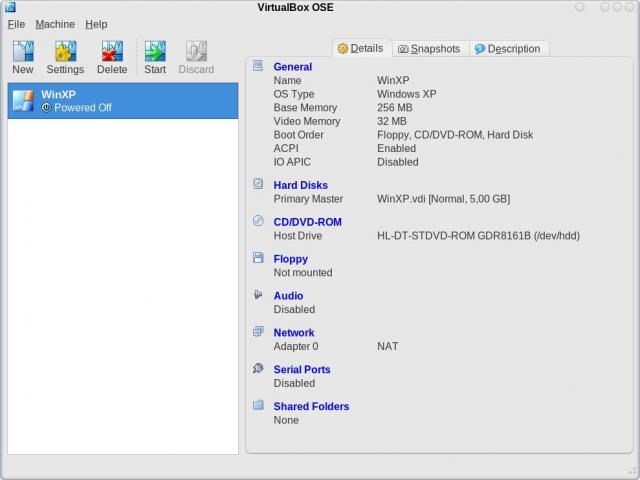Open the Hard Disks settings link
This screenshot has height=480, width=640.
[x=301, y=185]
